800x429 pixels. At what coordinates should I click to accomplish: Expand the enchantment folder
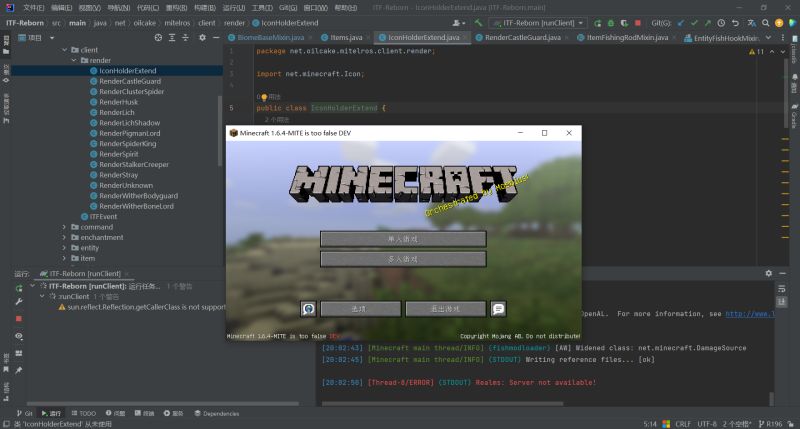[64, 237]
